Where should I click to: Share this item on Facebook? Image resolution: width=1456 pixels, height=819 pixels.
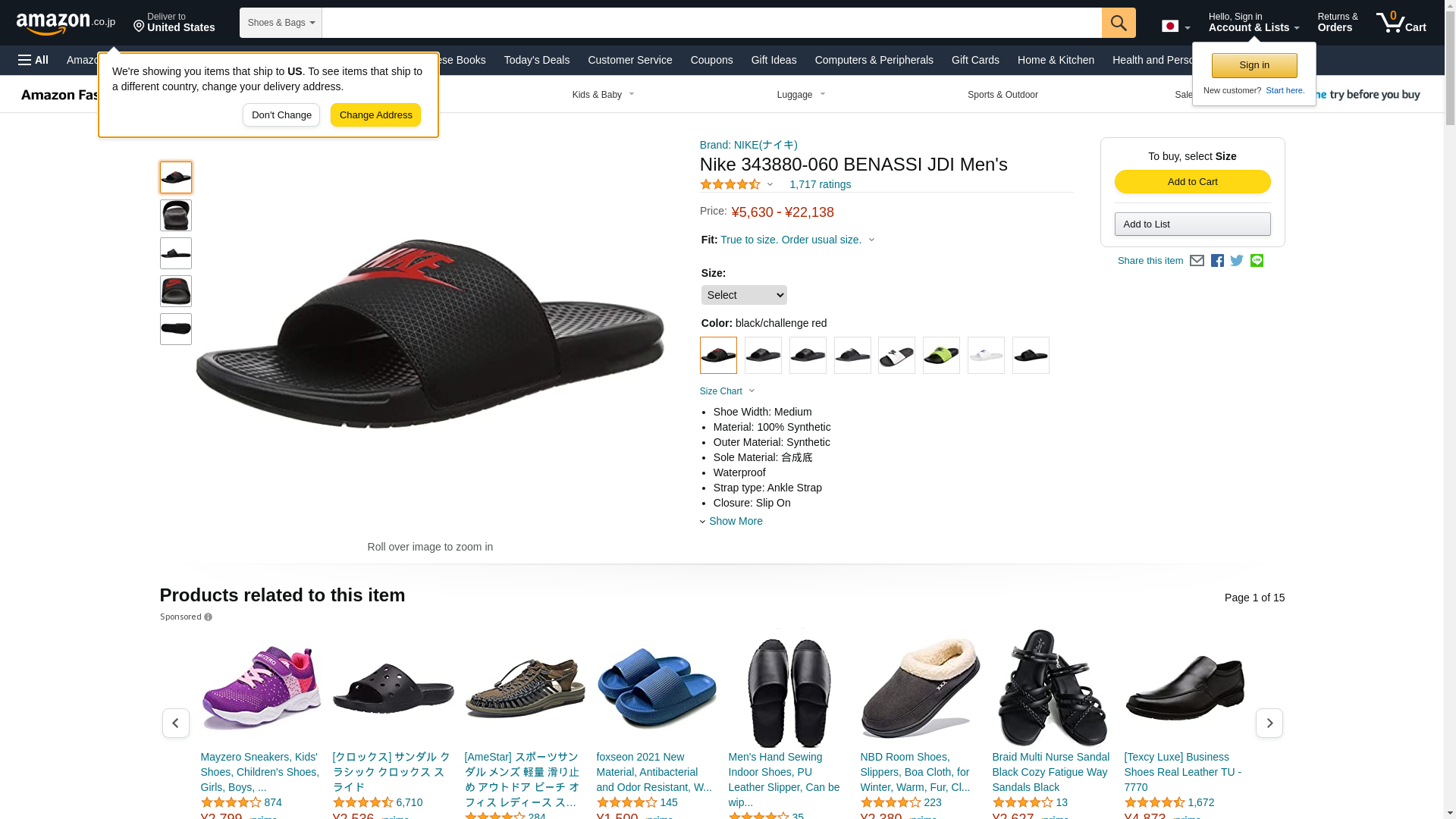[1217, 261]
